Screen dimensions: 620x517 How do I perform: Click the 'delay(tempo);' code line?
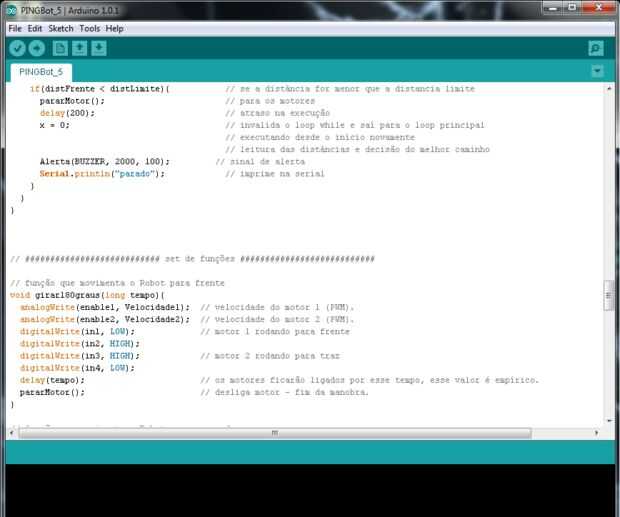[x=52, y=380]
